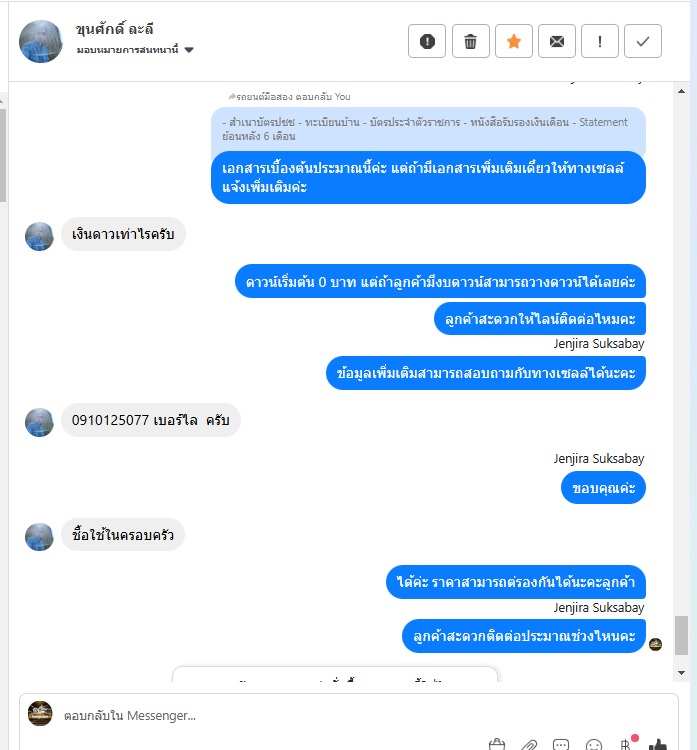
Task: Open the baht payment request icon
Action: click(x=626, y=744)
